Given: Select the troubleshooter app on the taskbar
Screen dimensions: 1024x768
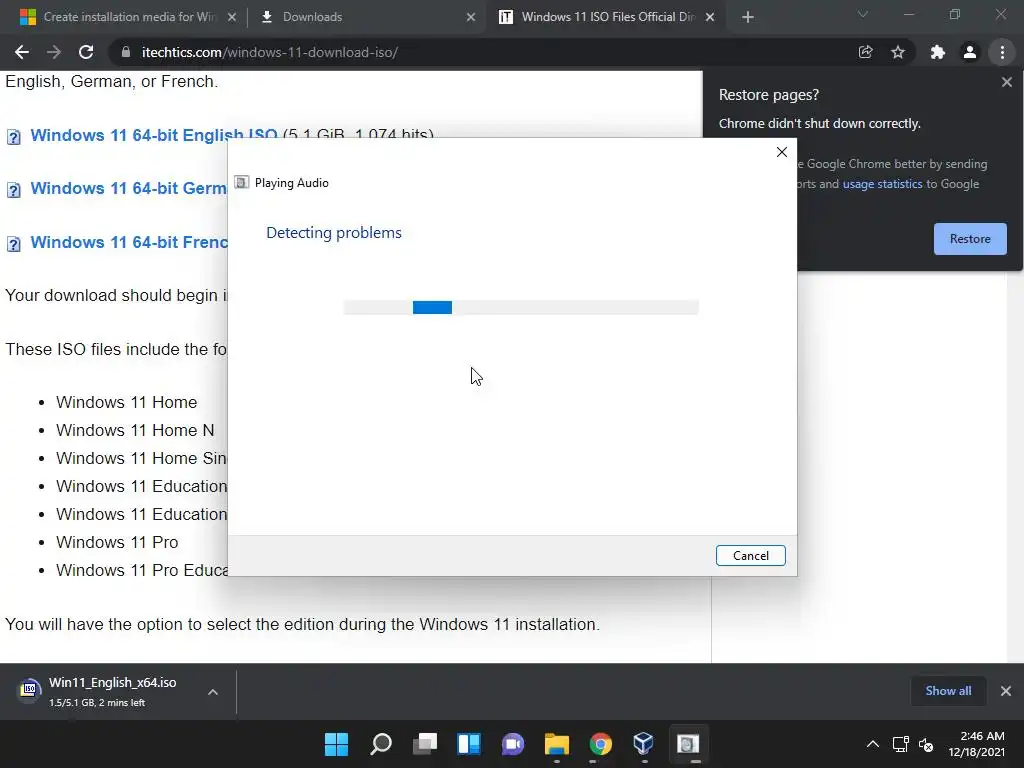Looking at the screenshot, I should click(688, 744).
